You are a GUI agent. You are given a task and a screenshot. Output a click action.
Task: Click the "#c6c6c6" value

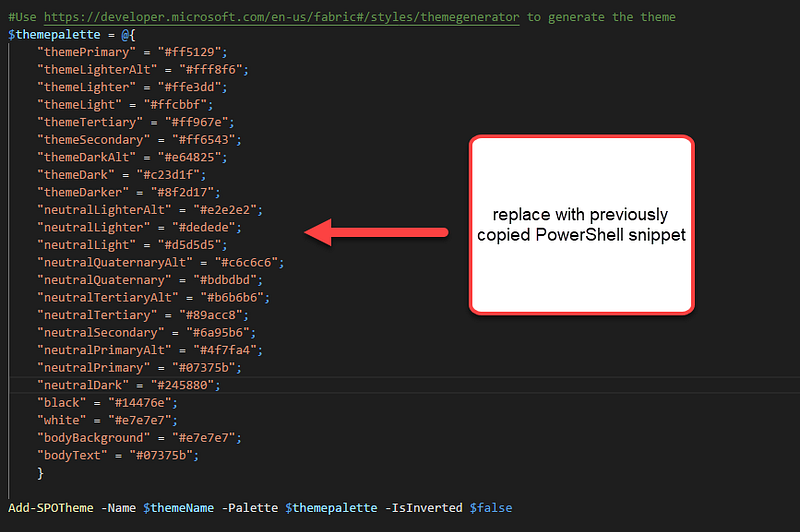[x=246, y=263]
